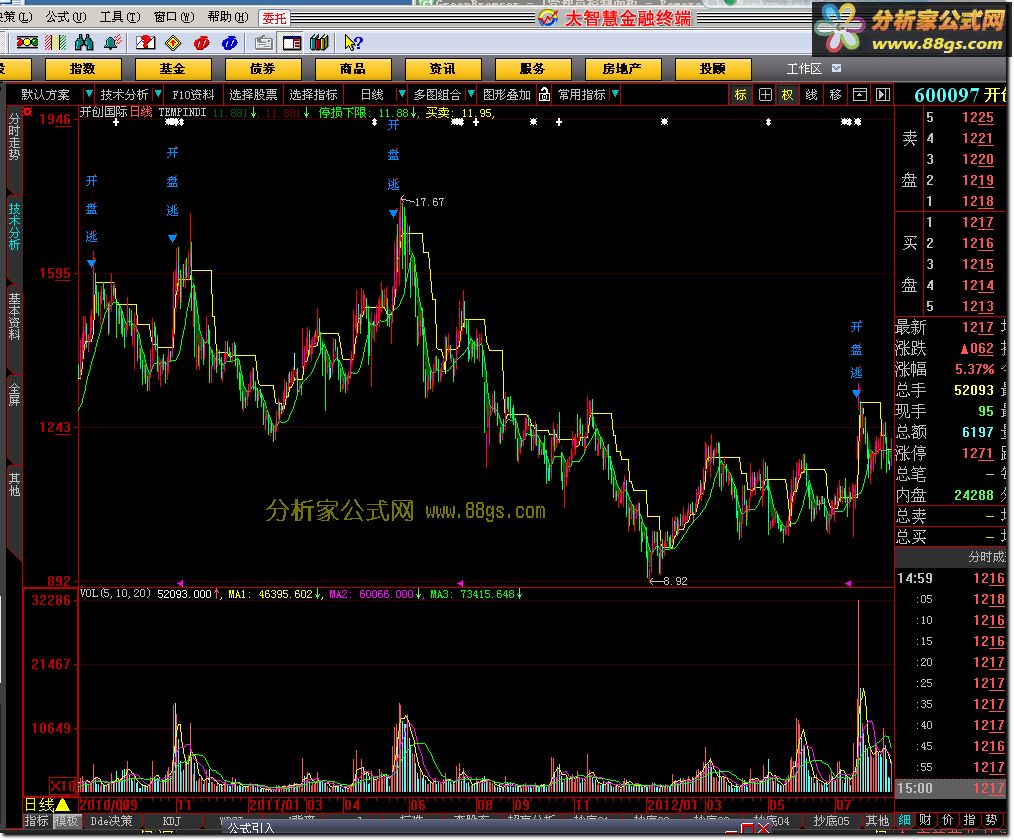Click the question mark envelope icon

click(x=146, y=43)
